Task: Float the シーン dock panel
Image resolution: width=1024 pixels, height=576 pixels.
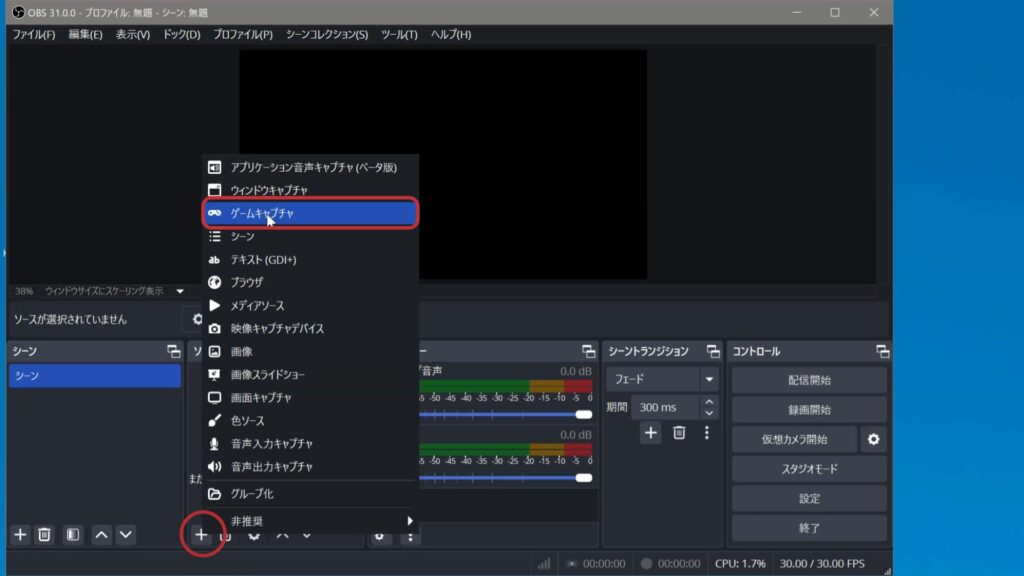Action: (x=174, y=351)
